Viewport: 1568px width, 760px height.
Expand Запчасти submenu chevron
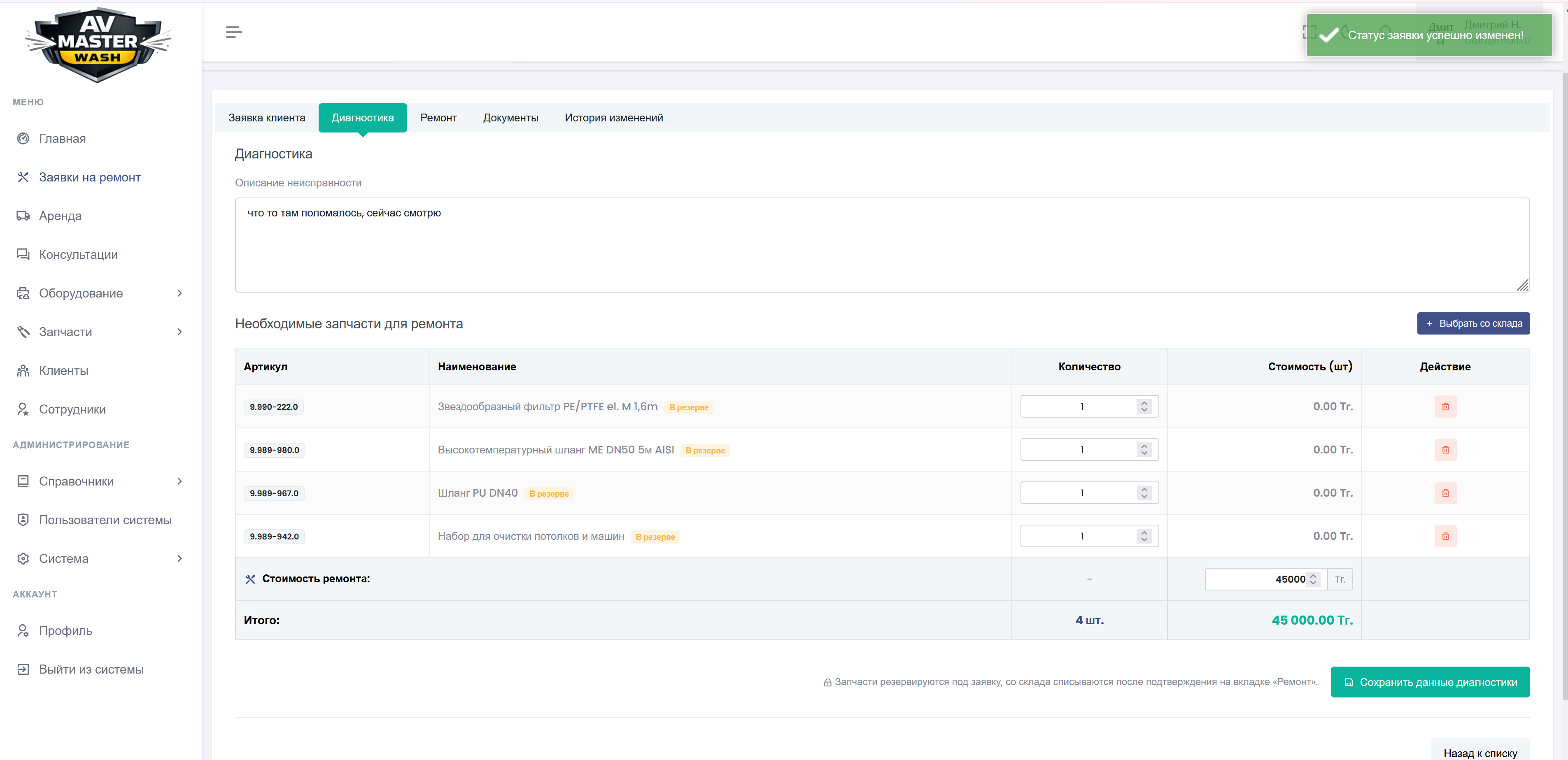pos(179,332)
